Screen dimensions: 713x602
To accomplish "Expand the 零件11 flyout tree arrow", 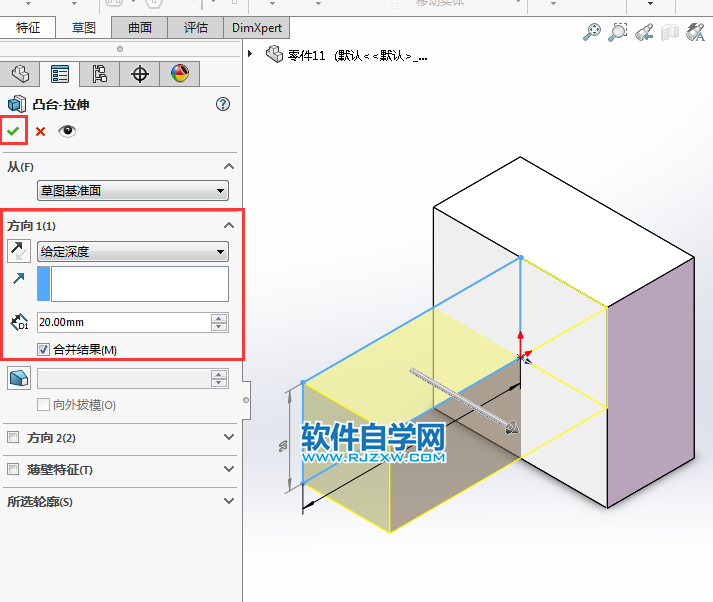I will (x=250, y=54).
